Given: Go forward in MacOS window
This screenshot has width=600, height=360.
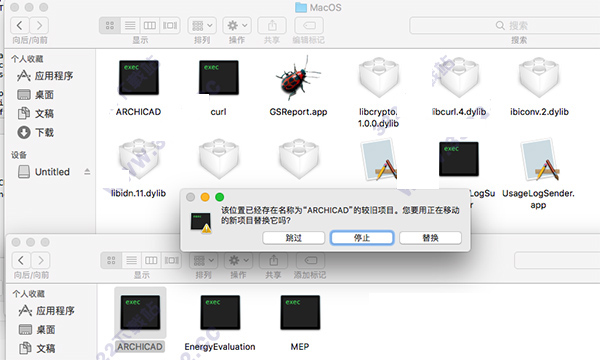Looking at the screenshot, I should (x=39, y=26).
